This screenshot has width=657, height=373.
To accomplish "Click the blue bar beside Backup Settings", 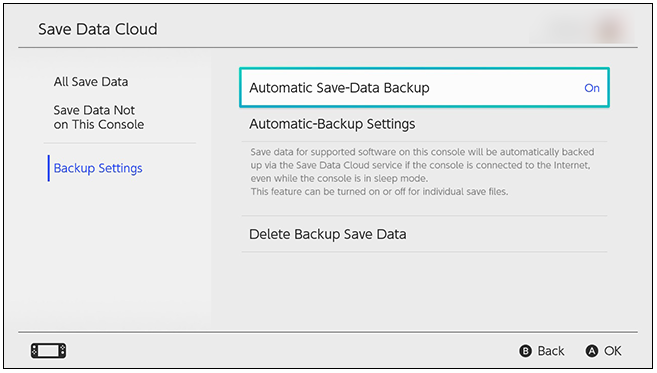I will click(x=49, y=168).
